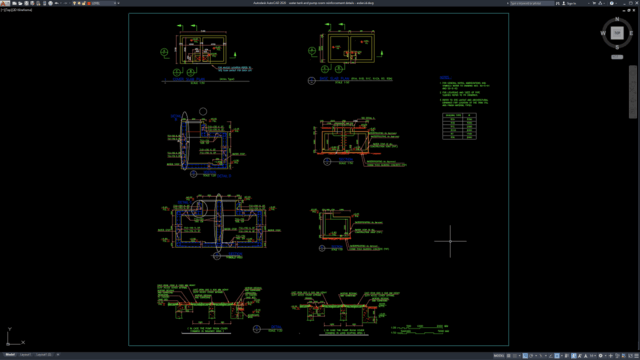Toggle the highlighted object snap button
Image resolution: width=640 pixels, height=360 pixels.
pyautogui.click(x=557, y=356)
